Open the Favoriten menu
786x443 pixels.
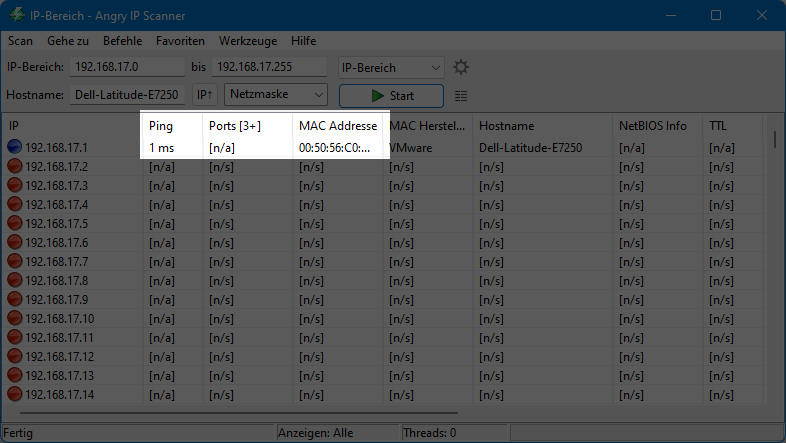(x=180, y=41)
